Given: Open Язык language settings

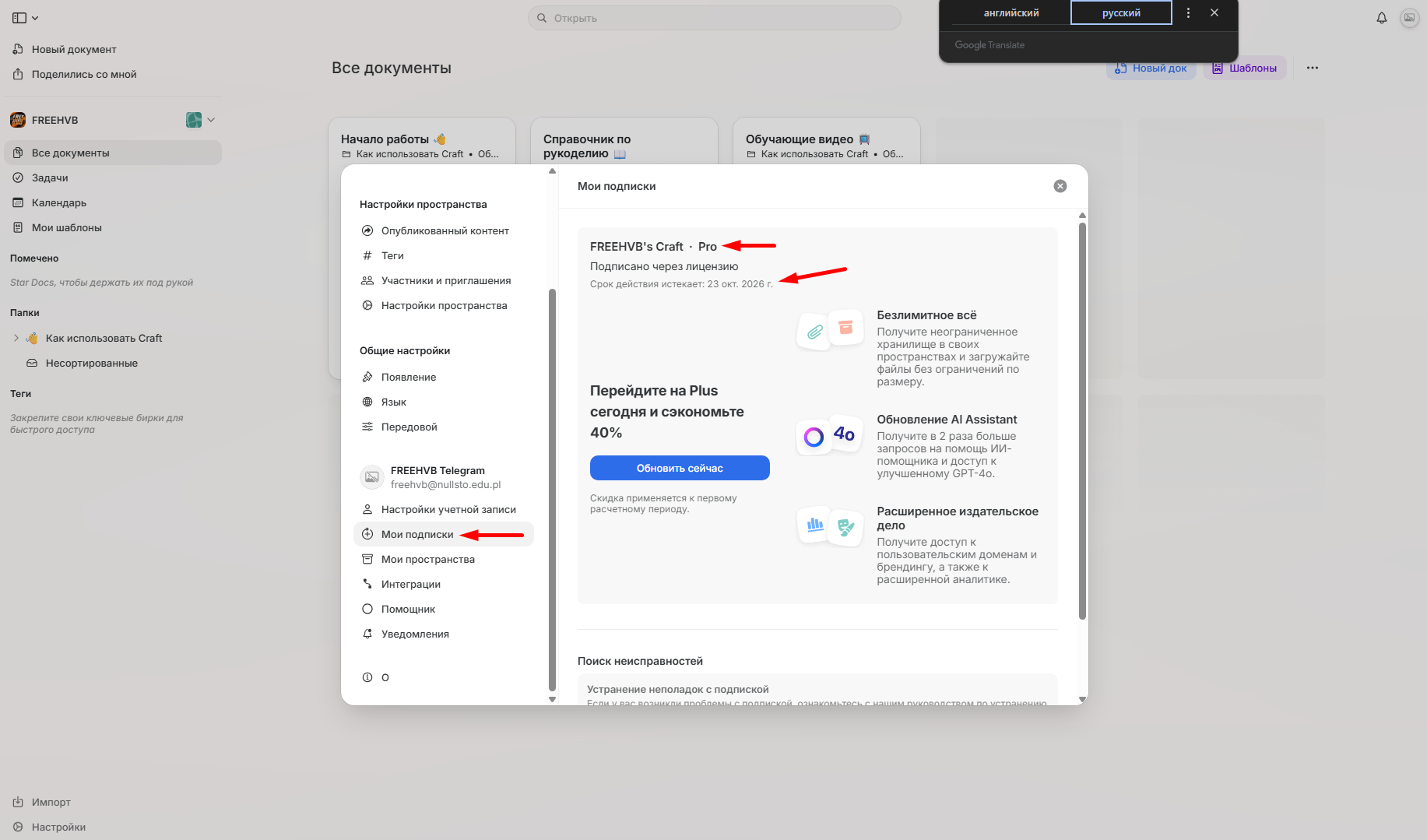Looking at the screenshot, I should [393, 402].
